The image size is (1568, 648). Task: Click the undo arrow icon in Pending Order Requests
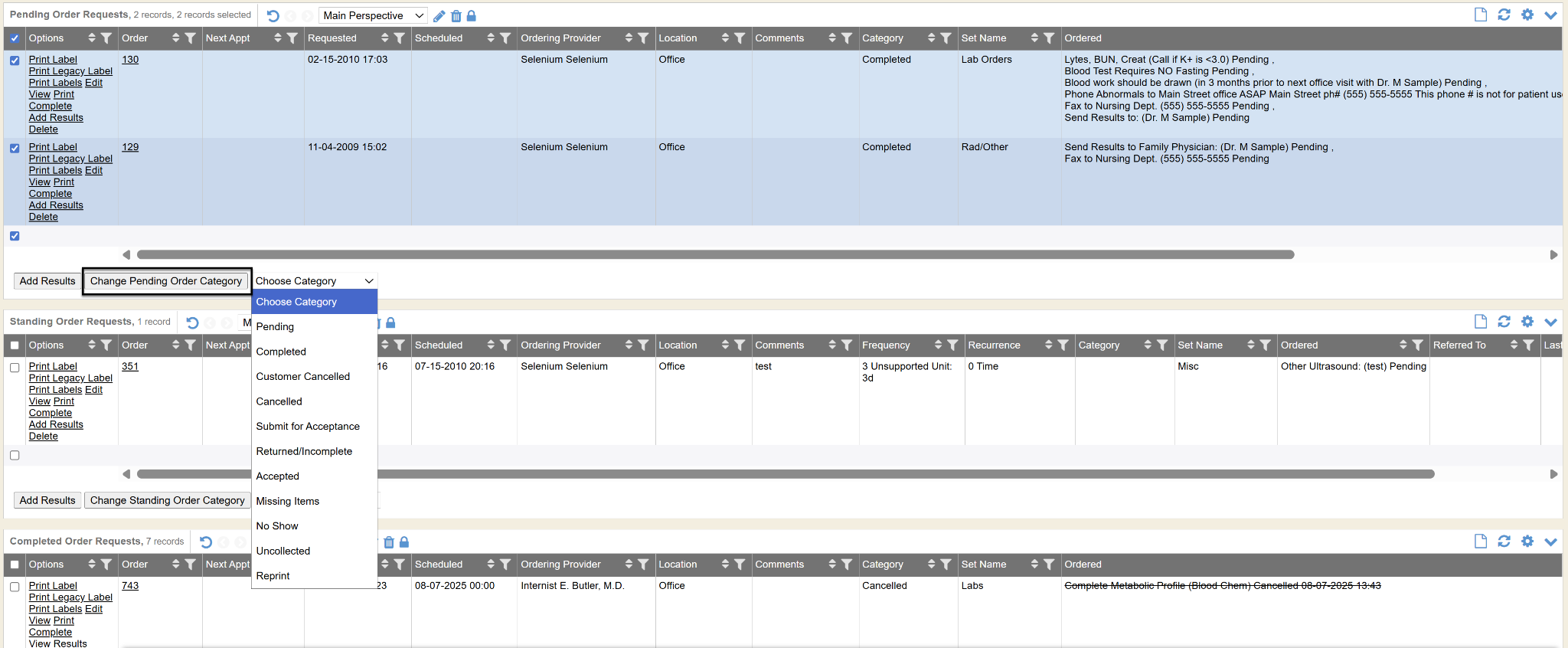click(x=273, y=16)
